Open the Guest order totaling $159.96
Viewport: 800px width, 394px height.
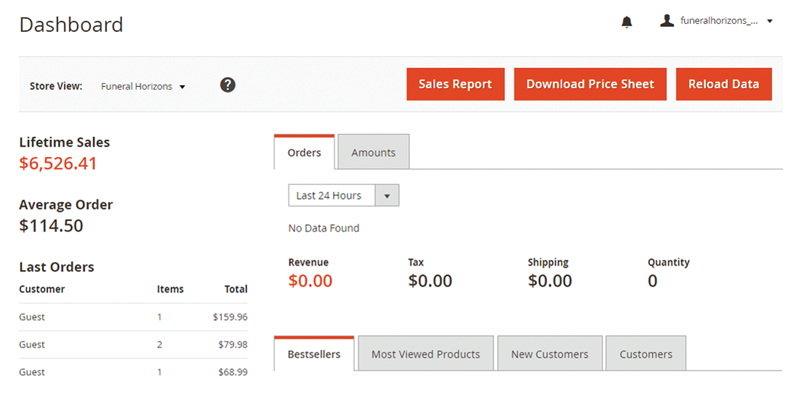pos(133,317)
